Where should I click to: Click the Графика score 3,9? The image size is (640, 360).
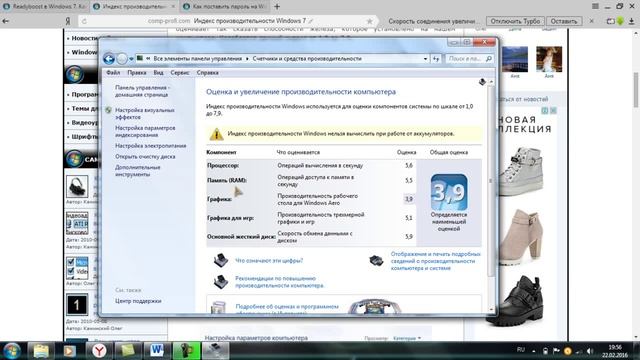pos(409,199)
